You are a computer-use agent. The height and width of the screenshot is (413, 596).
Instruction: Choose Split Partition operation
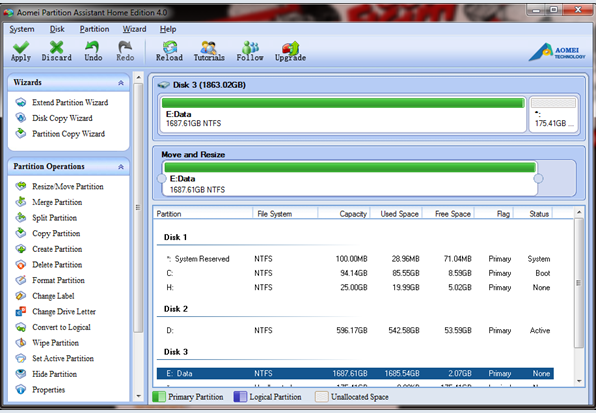pyautogui.click(x=54, y=218)
